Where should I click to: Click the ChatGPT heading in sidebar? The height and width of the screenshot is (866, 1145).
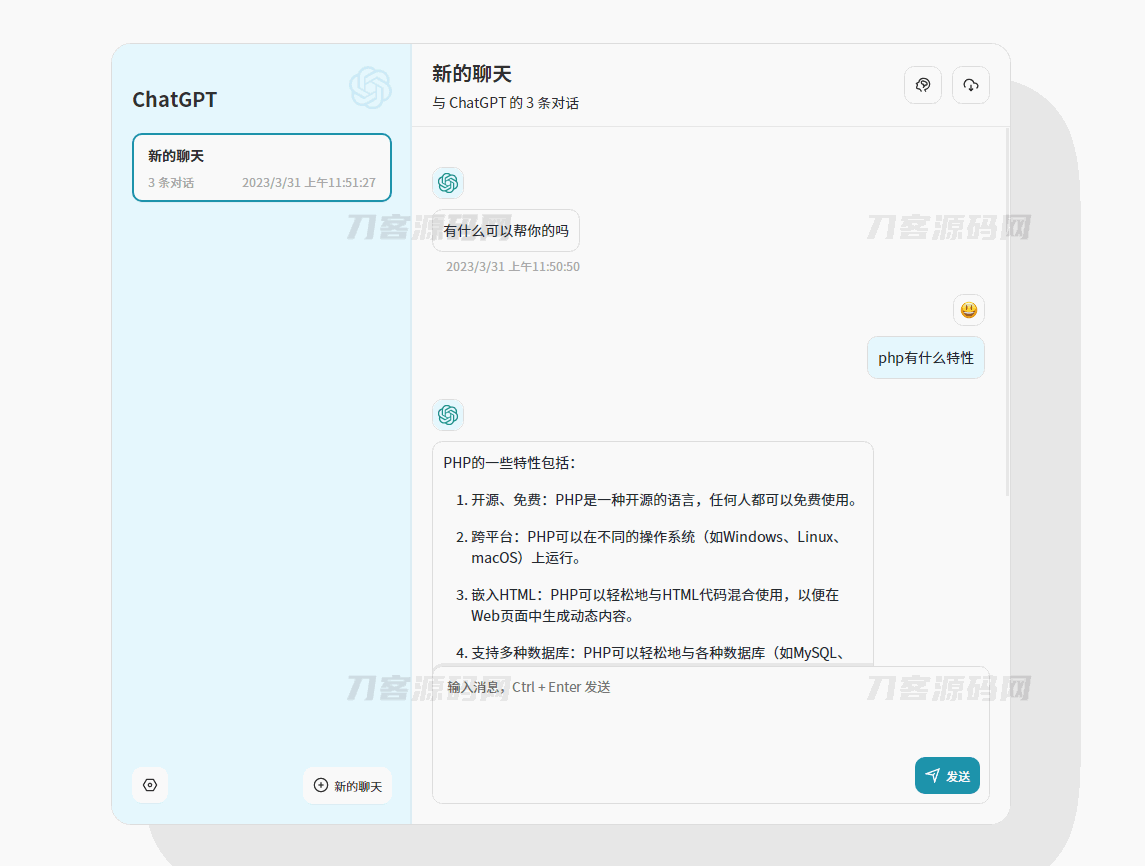175,100
